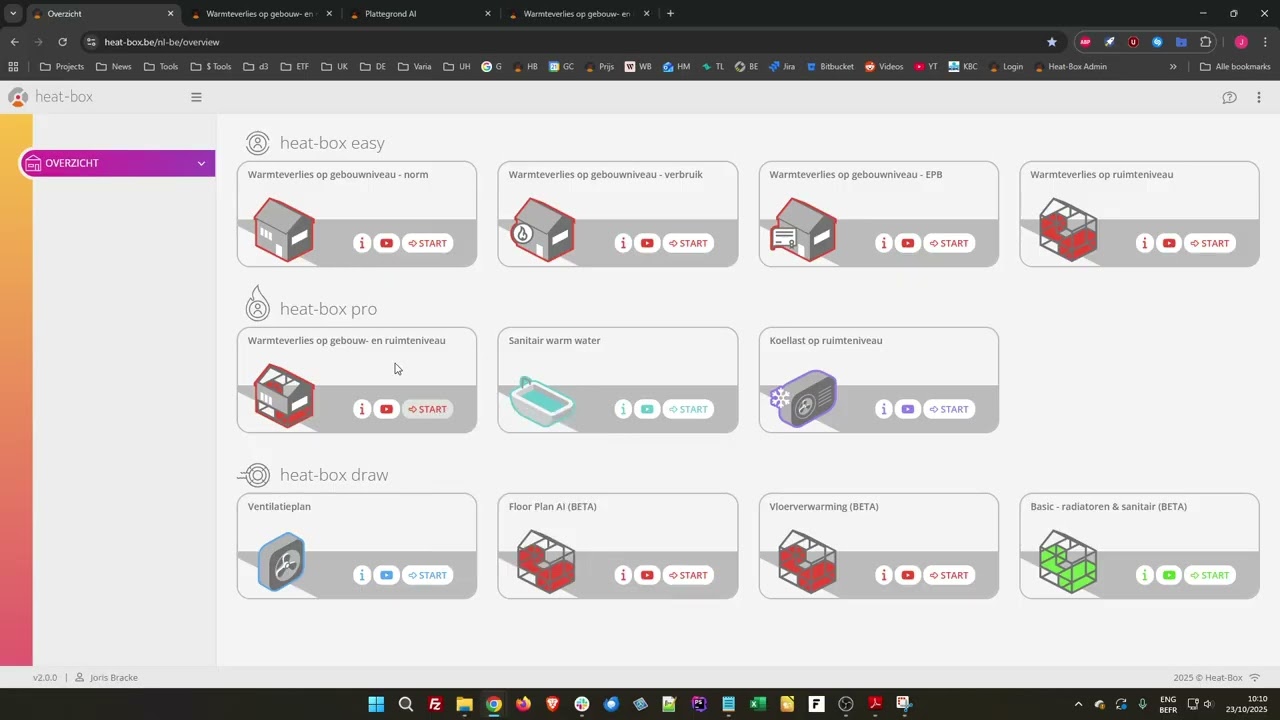Start Warmteverlies op gebouwniveau - verbruik

pos(688,243)
